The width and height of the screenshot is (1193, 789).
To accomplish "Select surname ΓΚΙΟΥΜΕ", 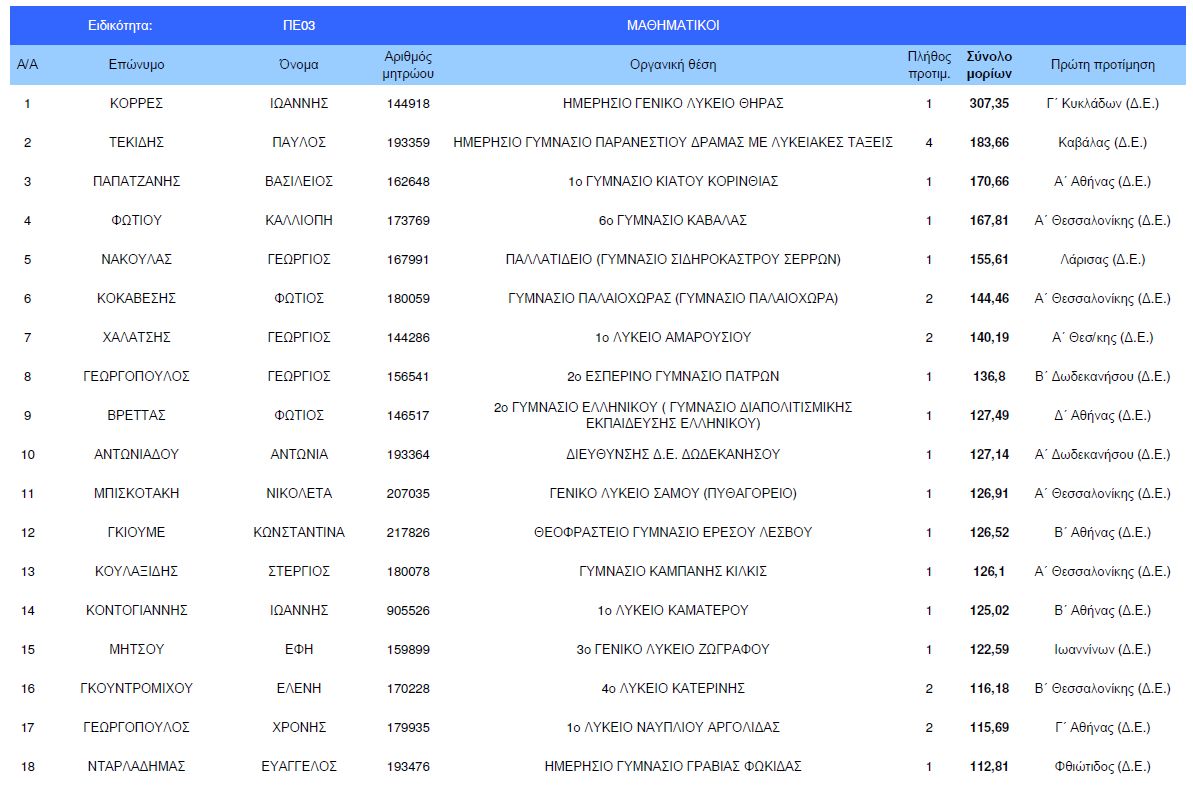I will pyautogui.click(x=136, y=533).
